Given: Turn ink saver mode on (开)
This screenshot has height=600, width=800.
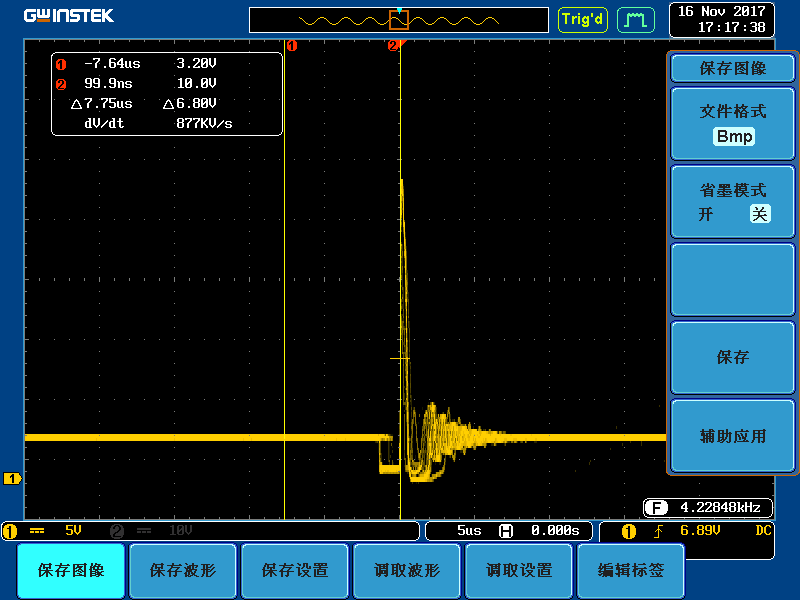Looking at the screenshot, I should click(706, 214).
